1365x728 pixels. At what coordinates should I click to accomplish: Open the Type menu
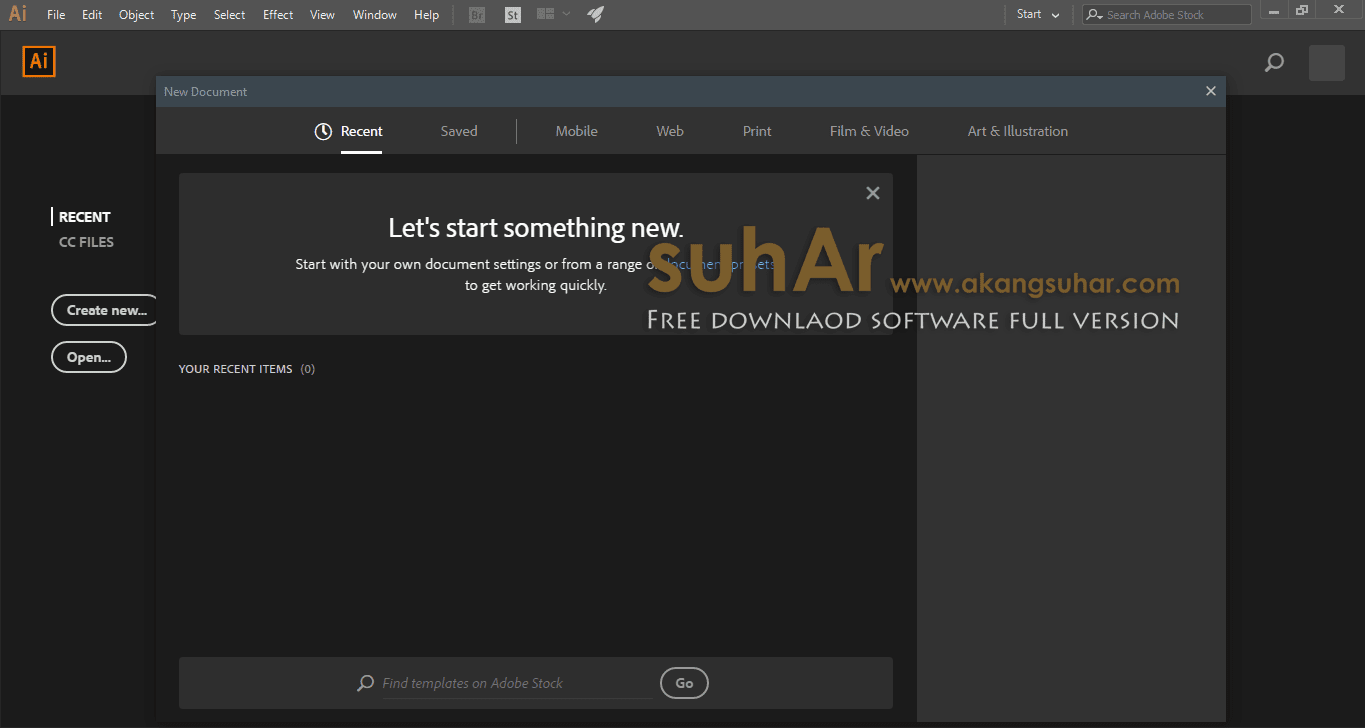184,15
